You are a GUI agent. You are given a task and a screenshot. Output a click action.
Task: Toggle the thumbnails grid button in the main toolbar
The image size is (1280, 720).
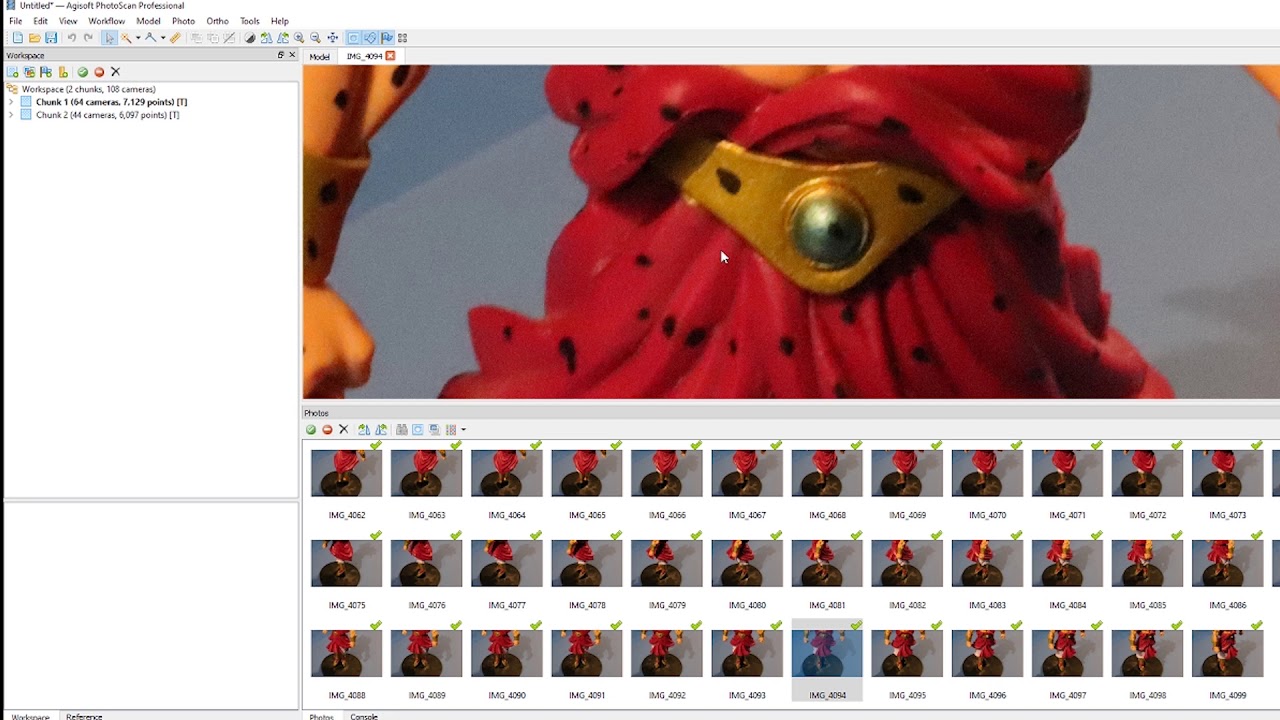click(x=403, y=38)
